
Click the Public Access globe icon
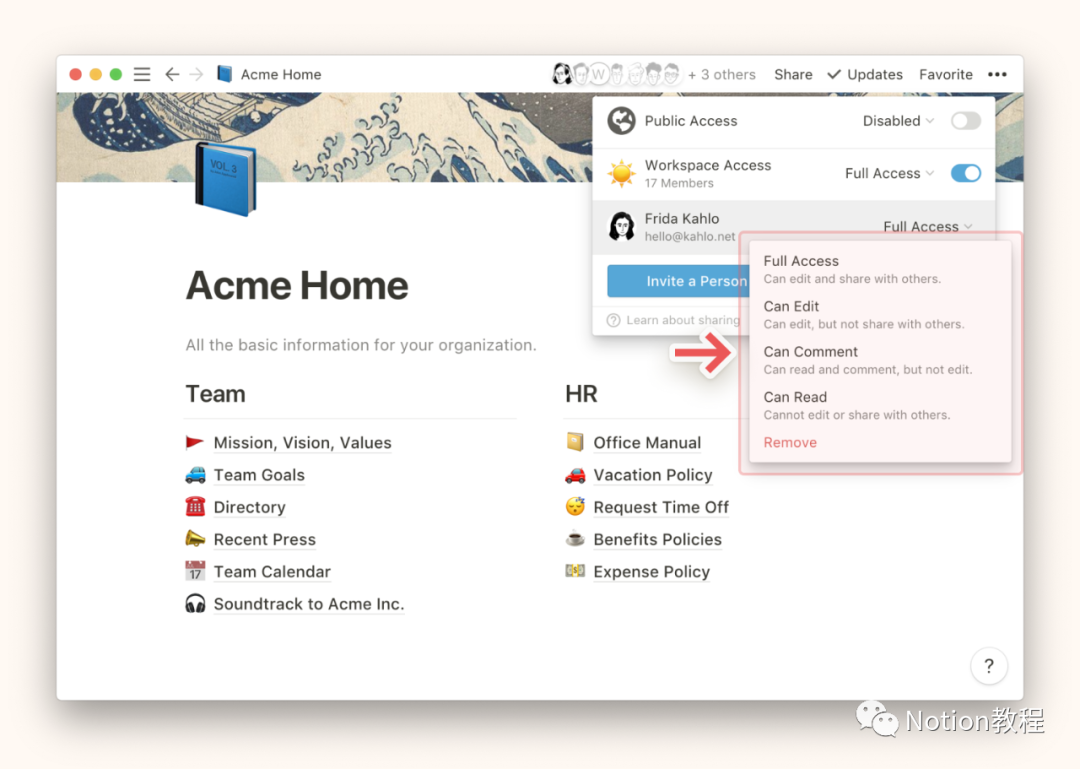pos(622,121)
